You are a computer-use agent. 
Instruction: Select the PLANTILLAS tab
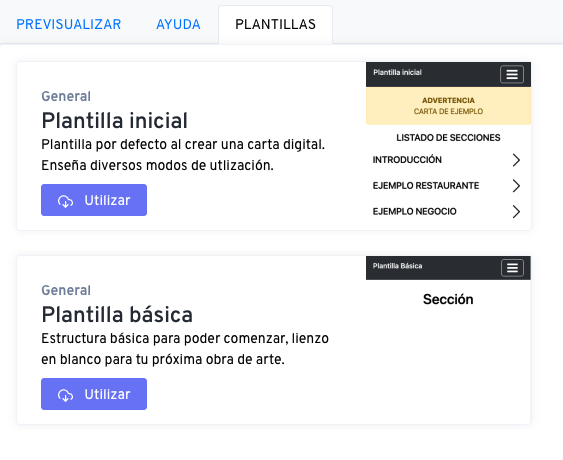[275, 24]
